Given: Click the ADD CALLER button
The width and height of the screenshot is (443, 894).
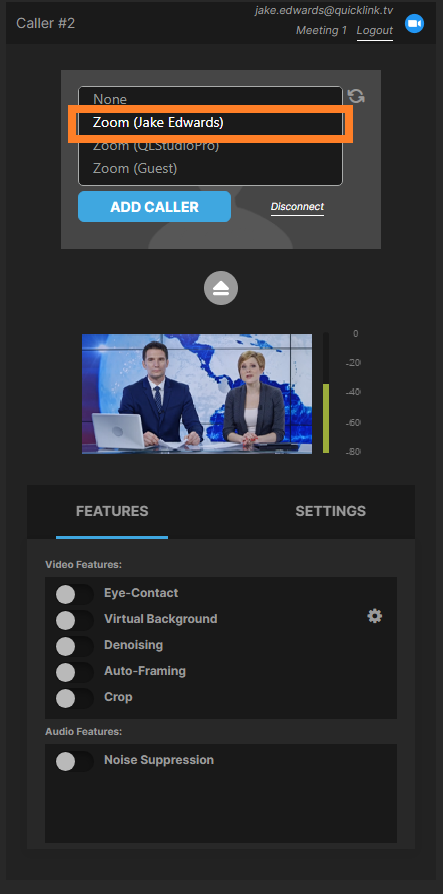Looking at the screenshot, I should click(x=155, y=206).
